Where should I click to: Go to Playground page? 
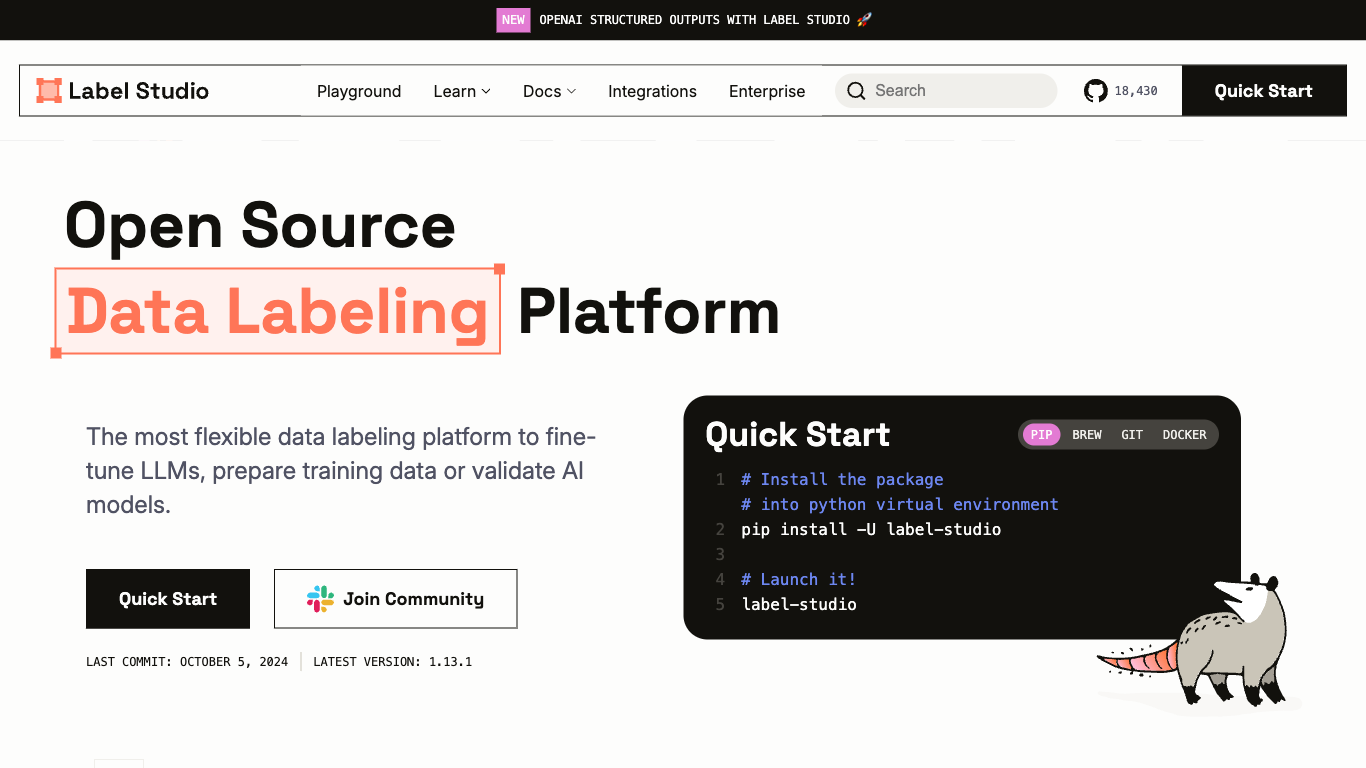(x=359, y=91)
